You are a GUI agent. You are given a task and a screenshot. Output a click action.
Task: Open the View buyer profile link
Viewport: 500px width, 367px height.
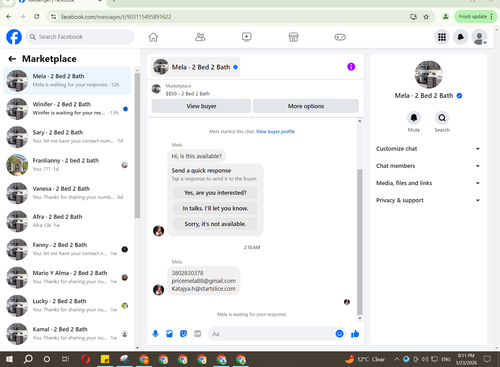275,131
